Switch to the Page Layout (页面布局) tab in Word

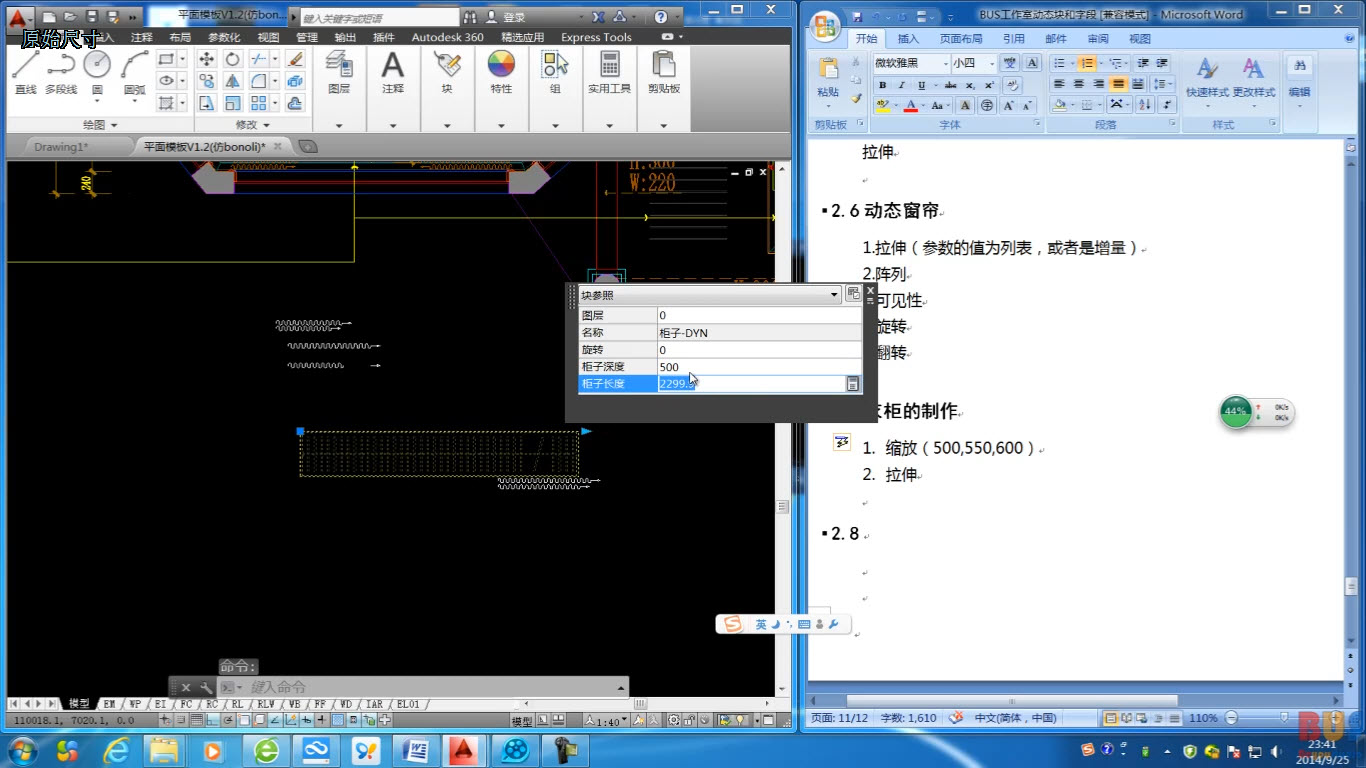(961, 39)
